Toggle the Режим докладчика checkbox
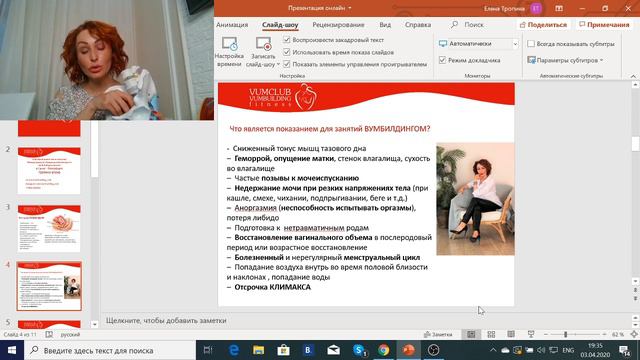 [442, 60]
